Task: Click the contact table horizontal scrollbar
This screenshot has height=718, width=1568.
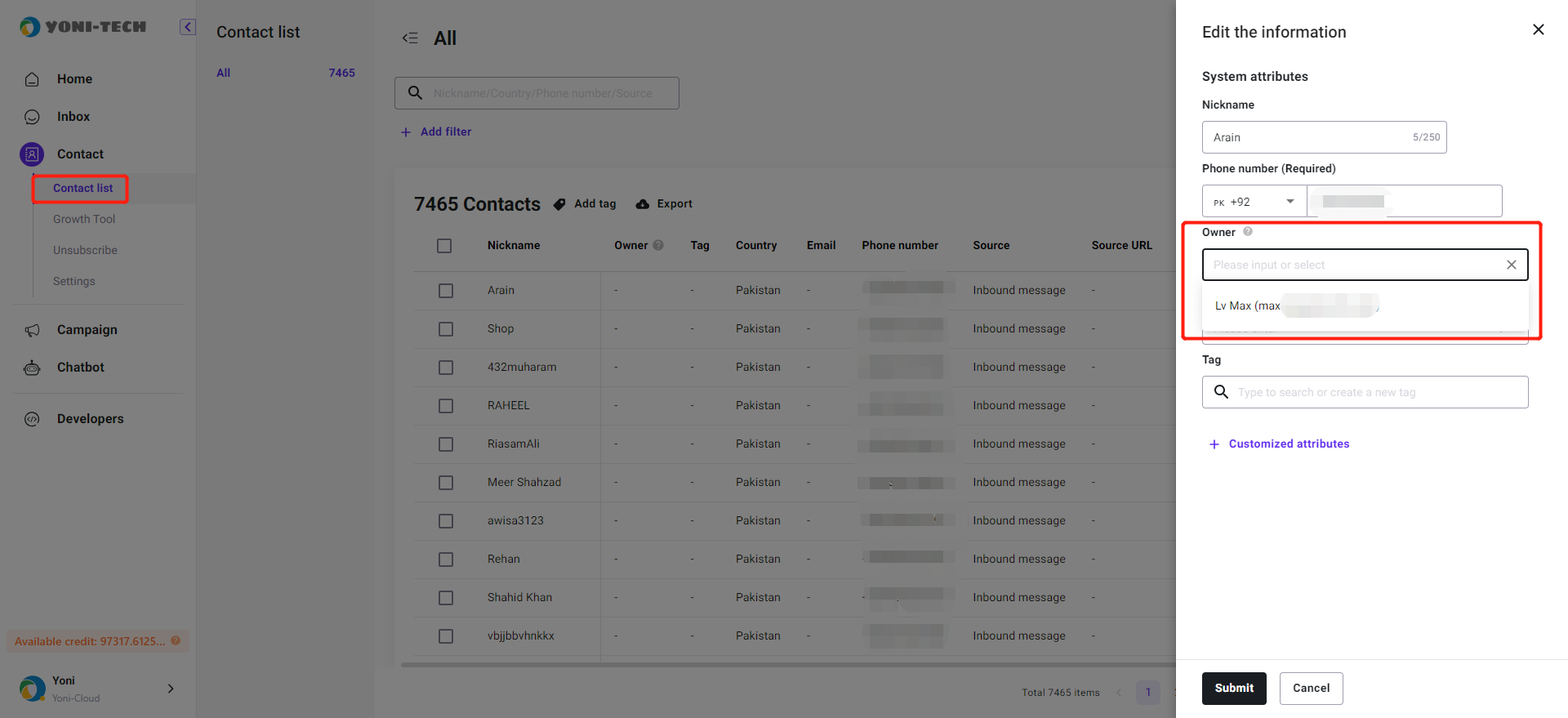Action: tap(788, 665)
